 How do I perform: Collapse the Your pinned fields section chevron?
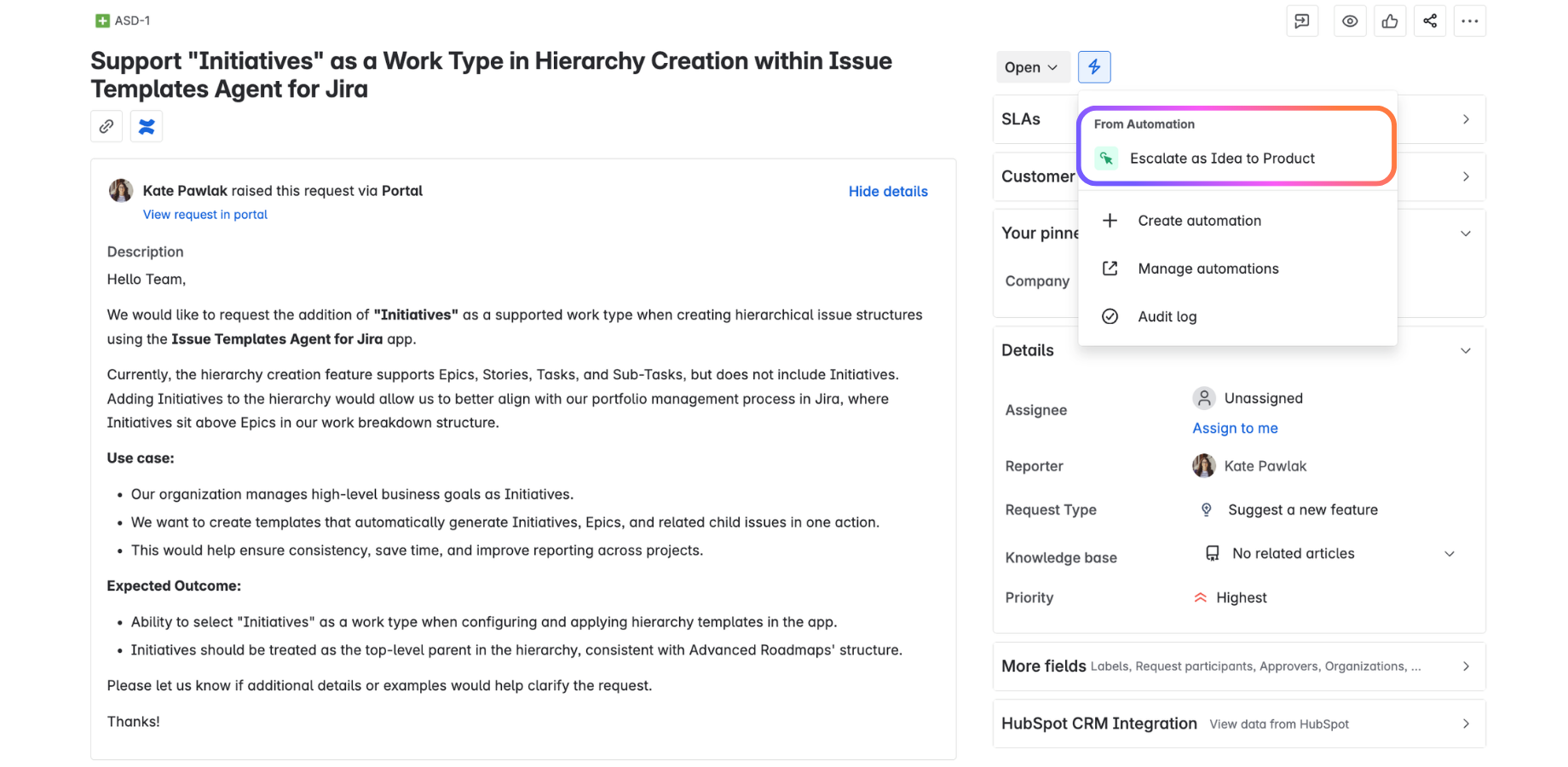1466,234
